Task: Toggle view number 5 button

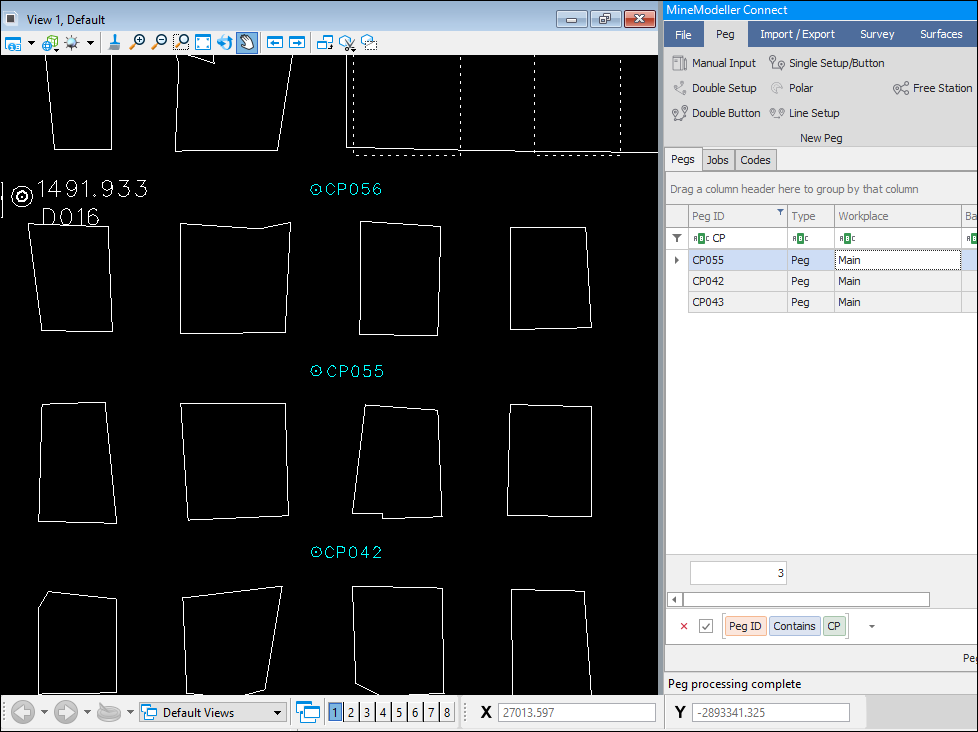Action: [399, 712]
